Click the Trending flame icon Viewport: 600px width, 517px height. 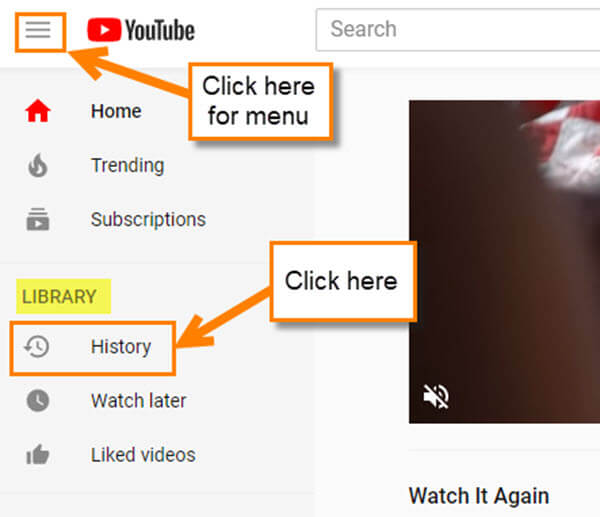point(38,165)
